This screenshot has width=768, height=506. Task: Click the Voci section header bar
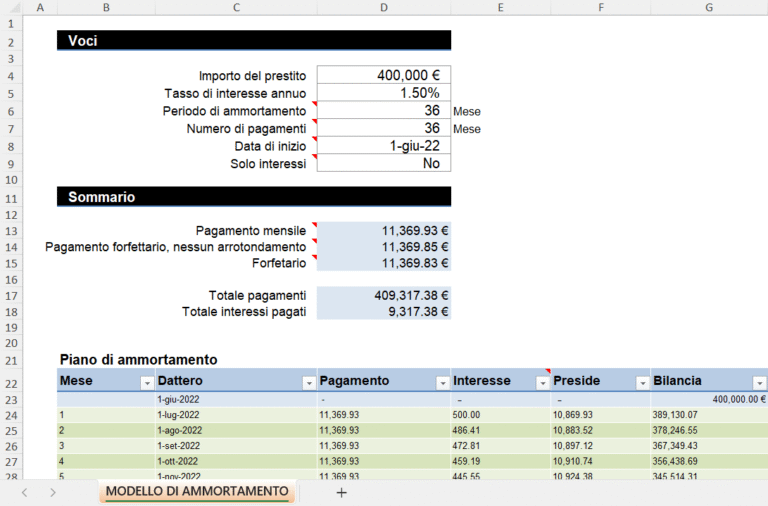(x=254, y=40)
